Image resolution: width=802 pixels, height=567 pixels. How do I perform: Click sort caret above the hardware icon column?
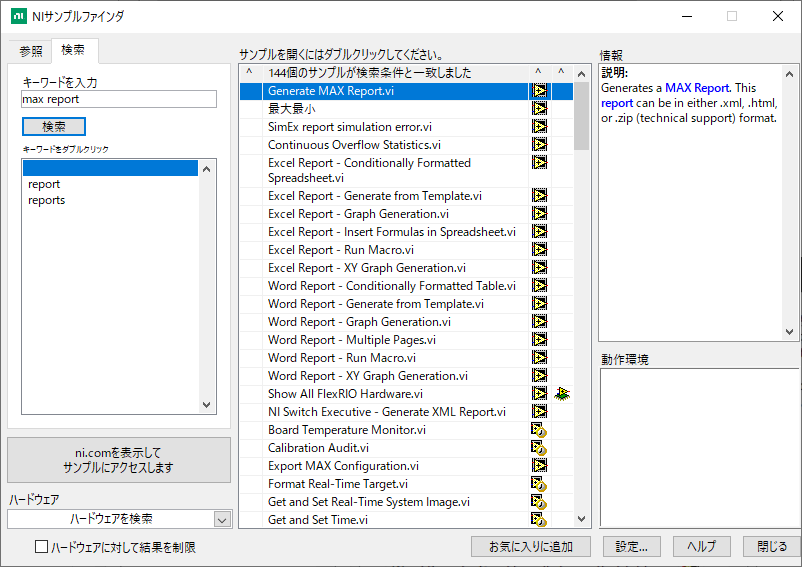(x=561, y=72)
